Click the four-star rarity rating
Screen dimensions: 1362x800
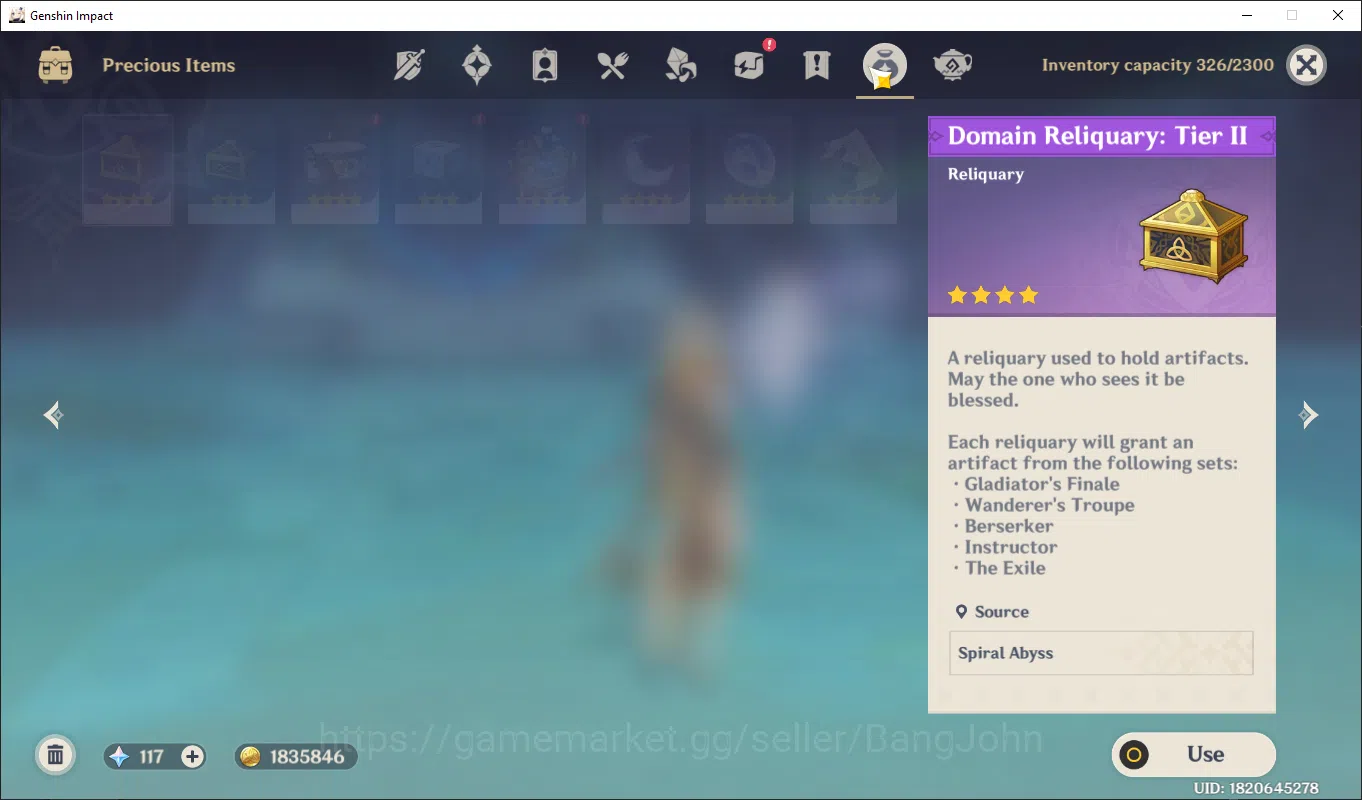993,295
